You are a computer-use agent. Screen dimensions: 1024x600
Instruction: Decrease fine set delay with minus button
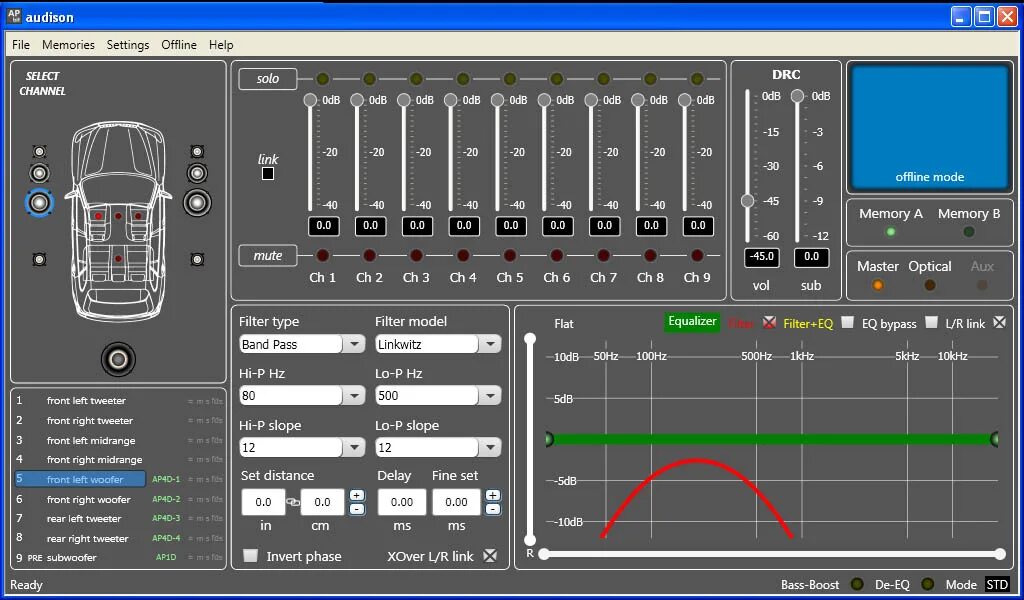[x=493, y=509]
